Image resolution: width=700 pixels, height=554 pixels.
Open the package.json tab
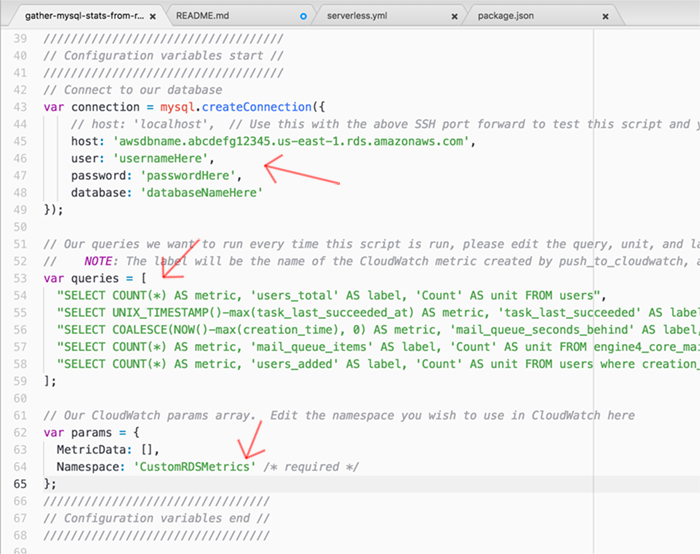[505, 16]
